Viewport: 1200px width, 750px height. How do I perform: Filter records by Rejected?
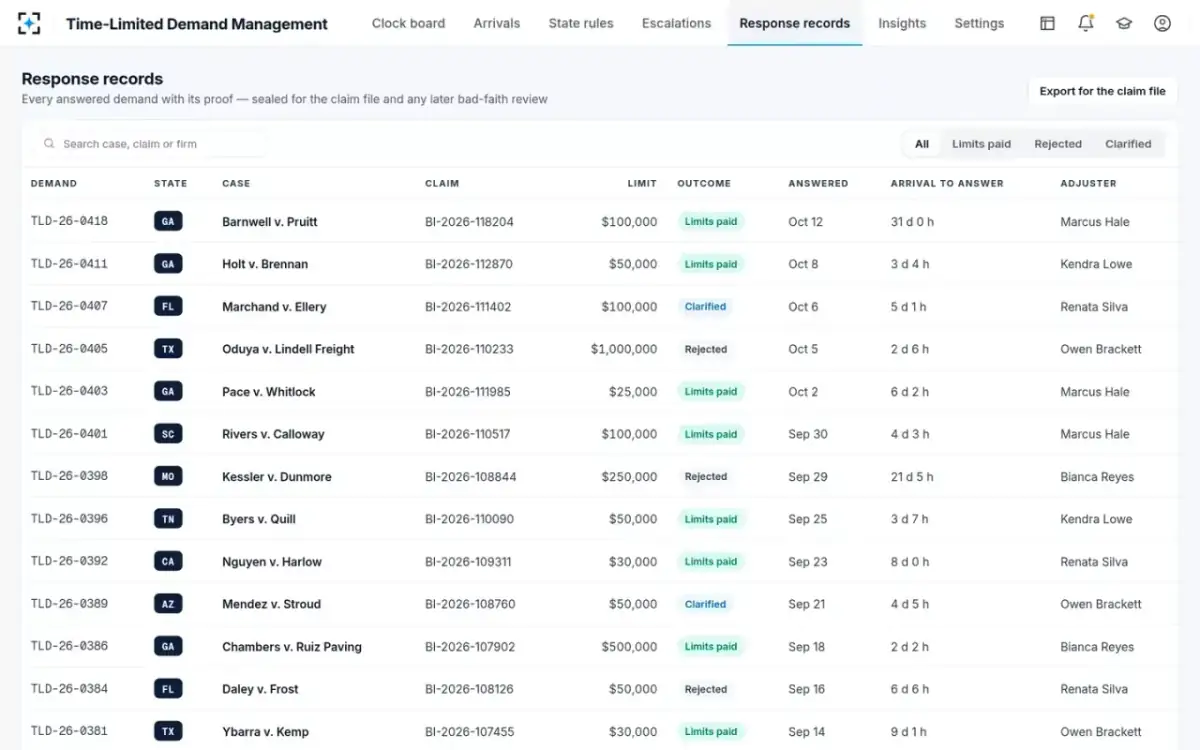[1058, 144]
